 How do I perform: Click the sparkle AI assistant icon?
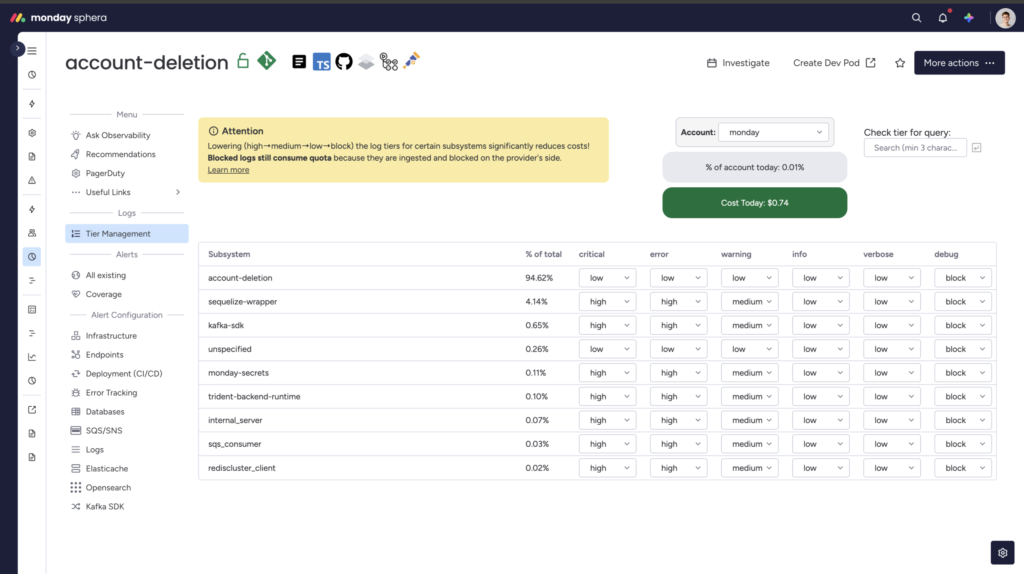coord(969,18)
